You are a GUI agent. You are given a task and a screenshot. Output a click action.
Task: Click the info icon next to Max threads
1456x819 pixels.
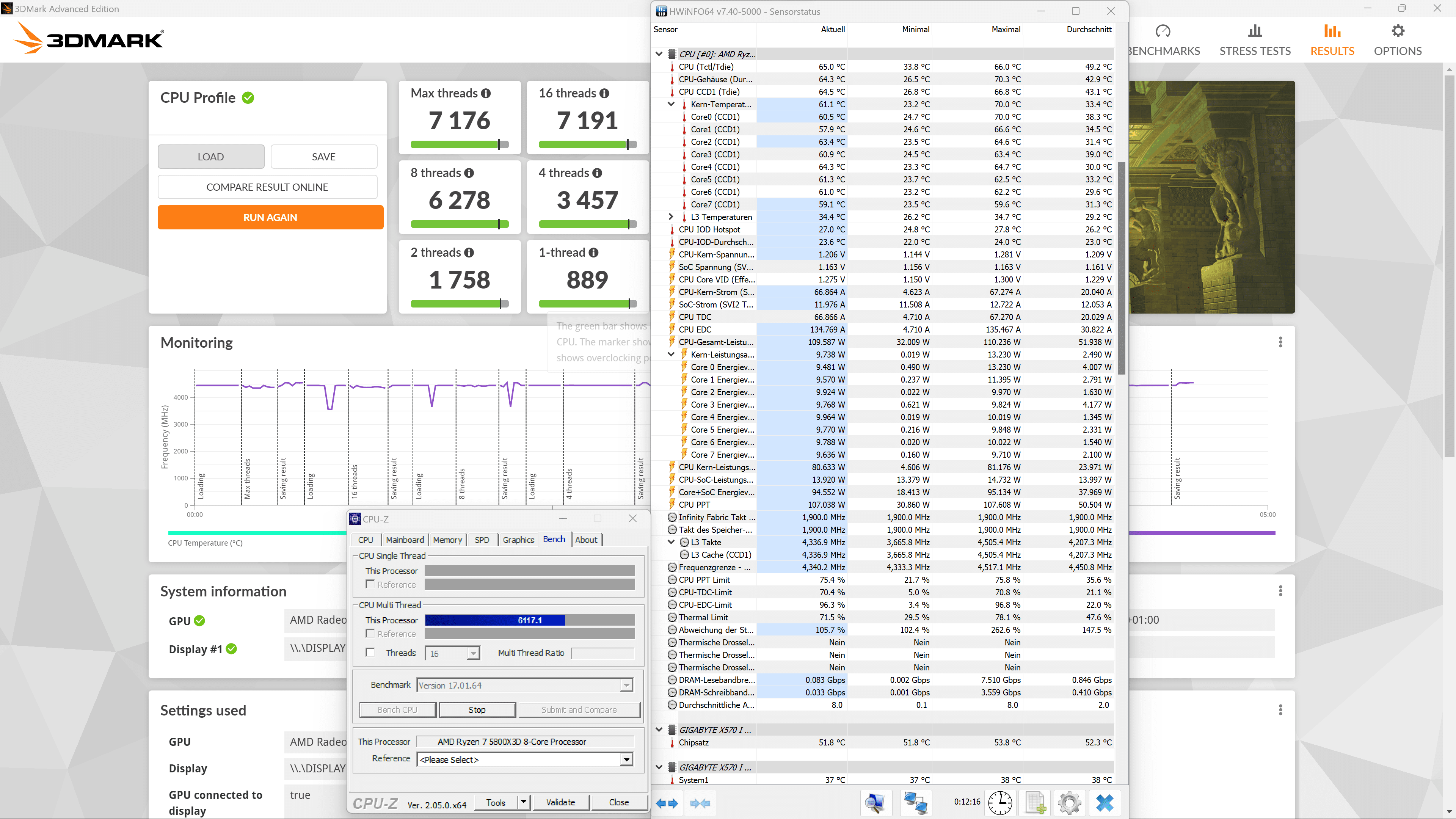(486, 93)
